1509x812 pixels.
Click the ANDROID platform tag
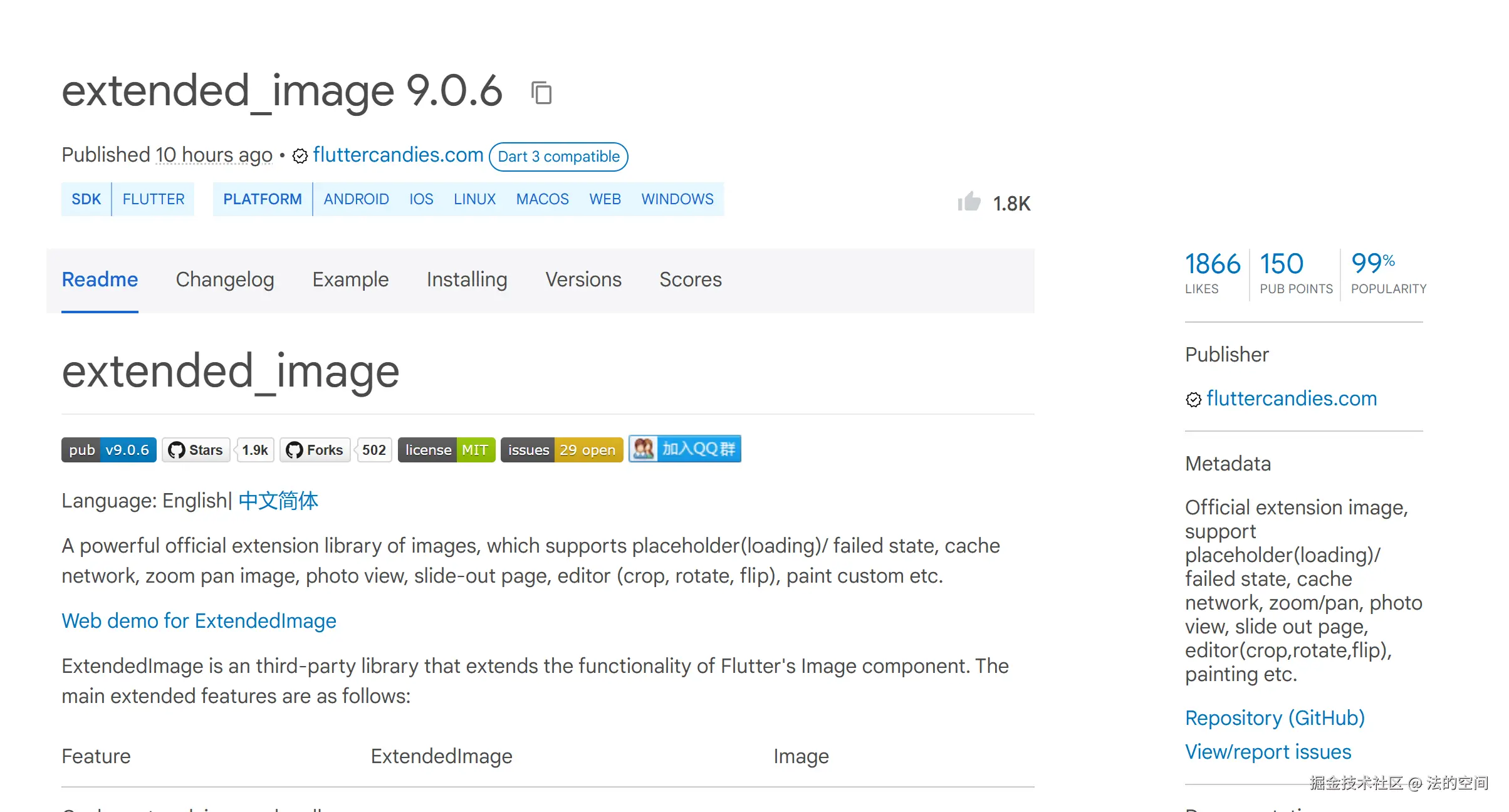pos(356,199)
